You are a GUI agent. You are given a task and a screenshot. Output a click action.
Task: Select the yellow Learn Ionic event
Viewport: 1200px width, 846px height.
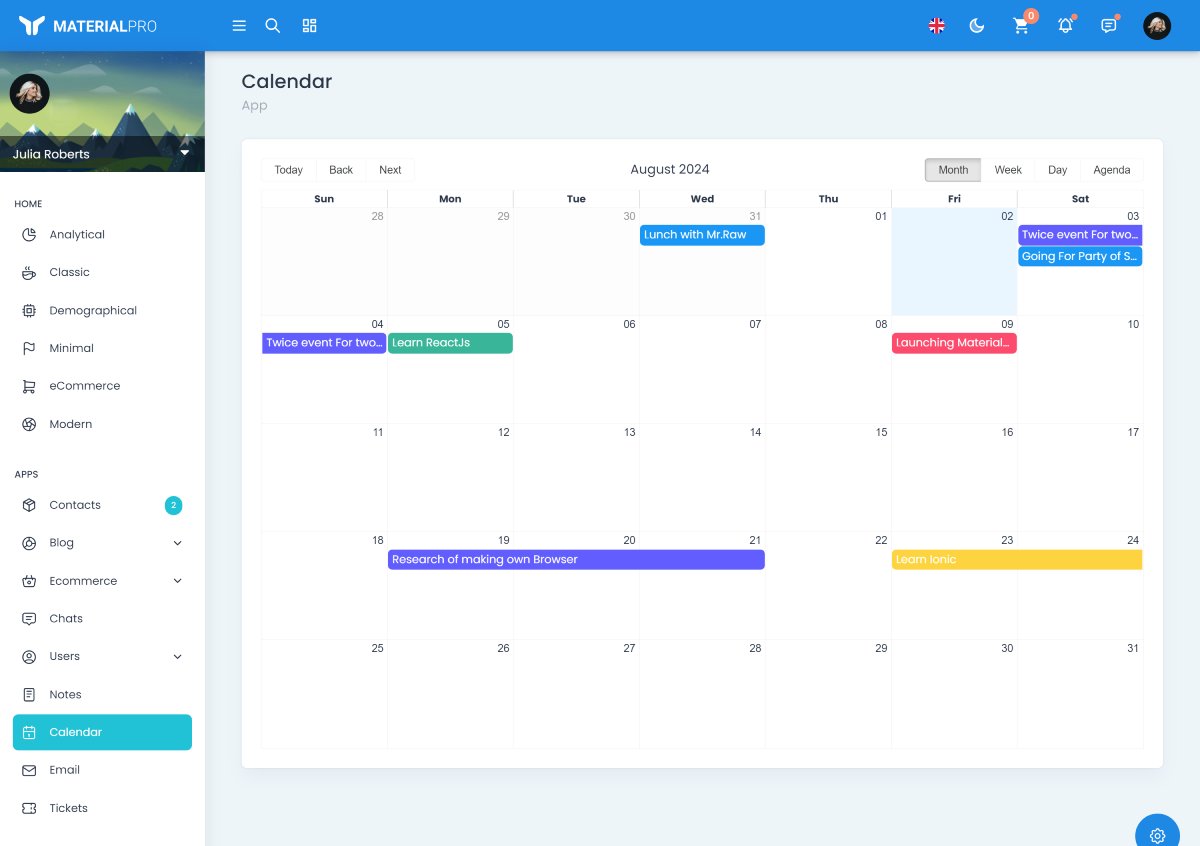point(1016,560)
